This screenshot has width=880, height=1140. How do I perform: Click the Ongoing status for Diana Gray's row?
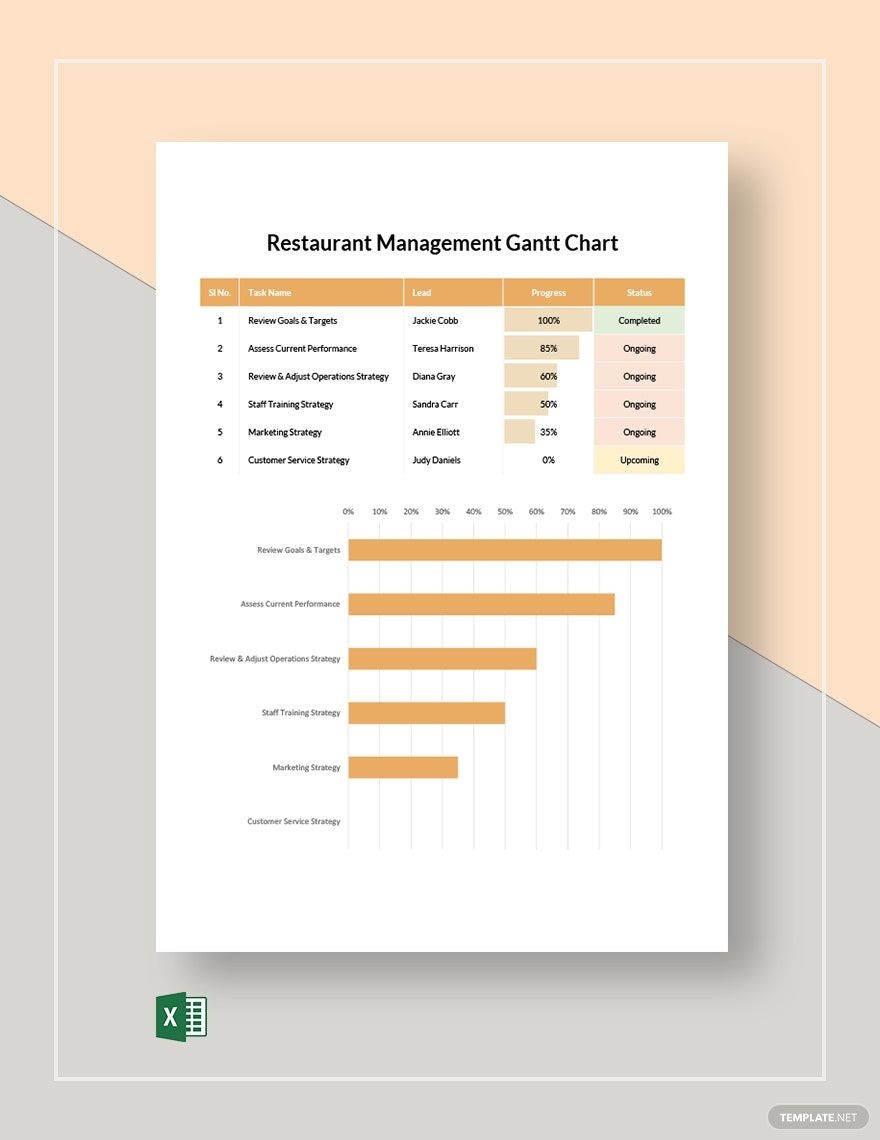click(x=639, y=376)
